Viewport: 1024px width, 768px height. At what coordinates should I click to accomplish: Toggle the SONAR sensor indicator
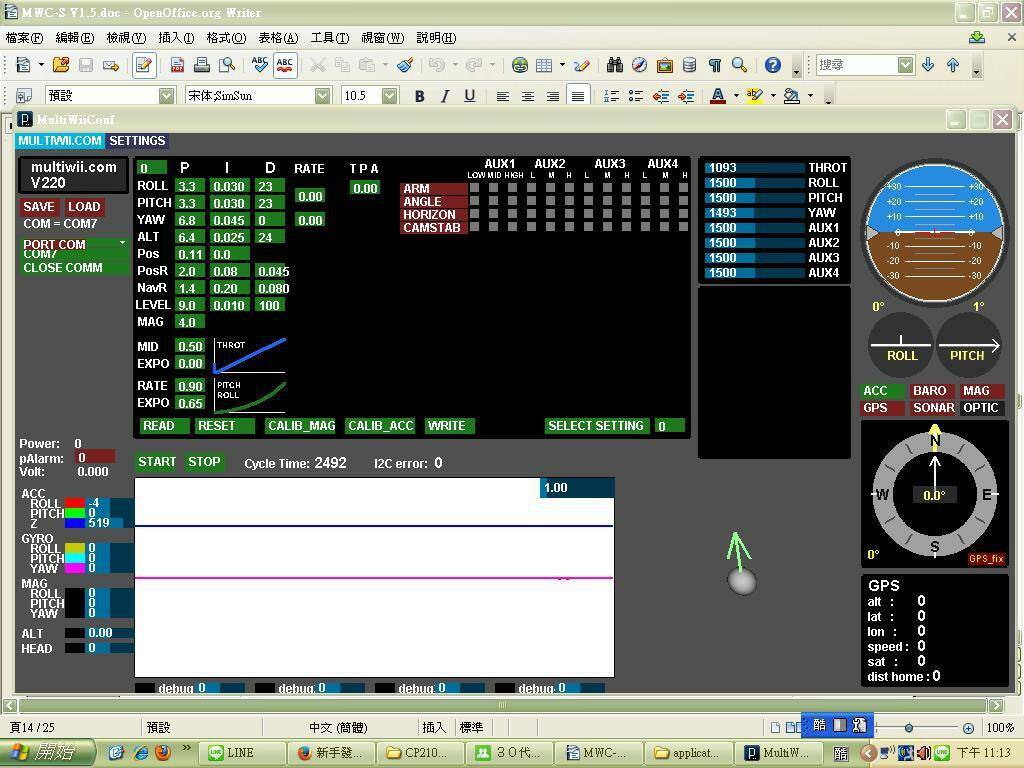(x=933, y=408)
